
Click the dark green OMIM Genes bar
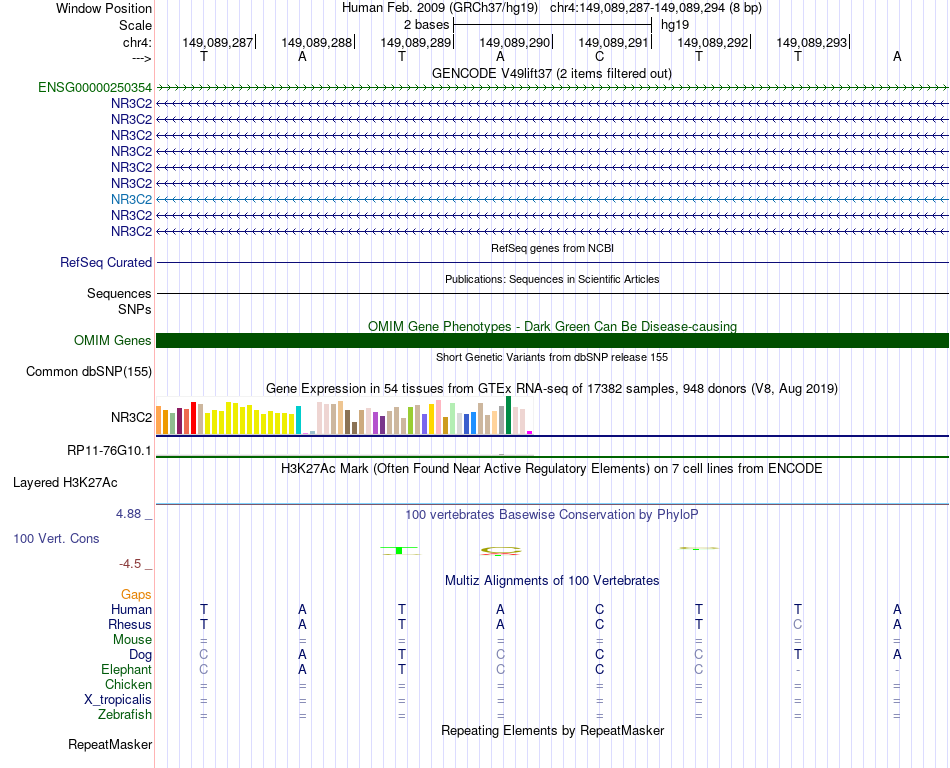tap(552, 340)
